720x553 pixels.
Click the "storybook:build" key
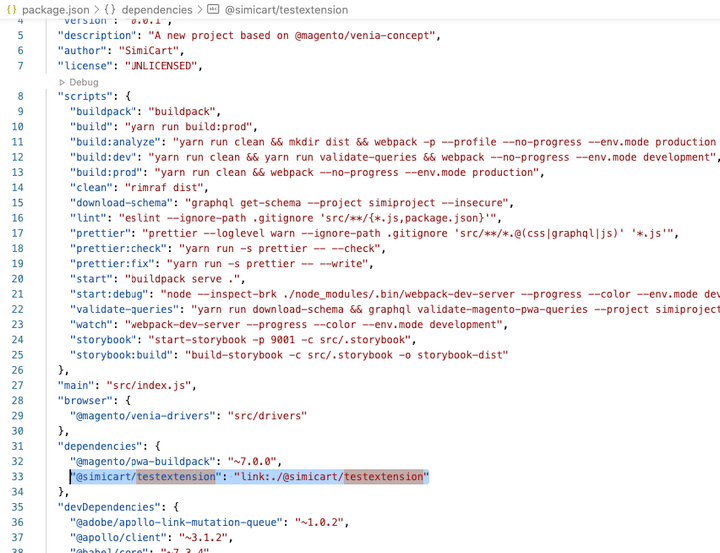tap(121, 354)
